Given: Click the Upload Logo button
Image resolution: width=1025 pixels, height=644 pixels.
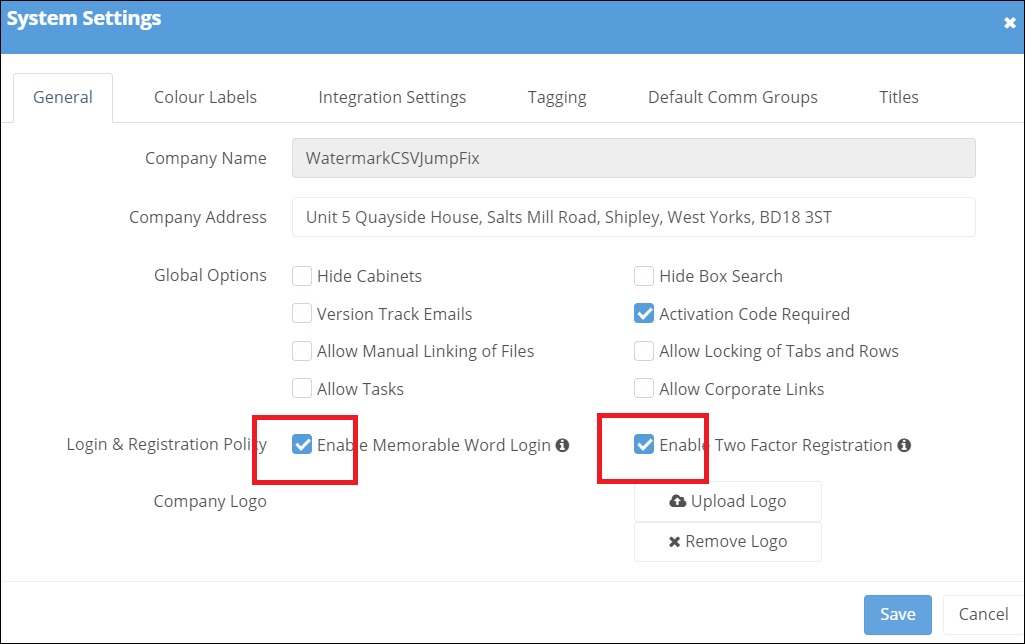Looking at the screenshot, I should (x=728, y=501).
